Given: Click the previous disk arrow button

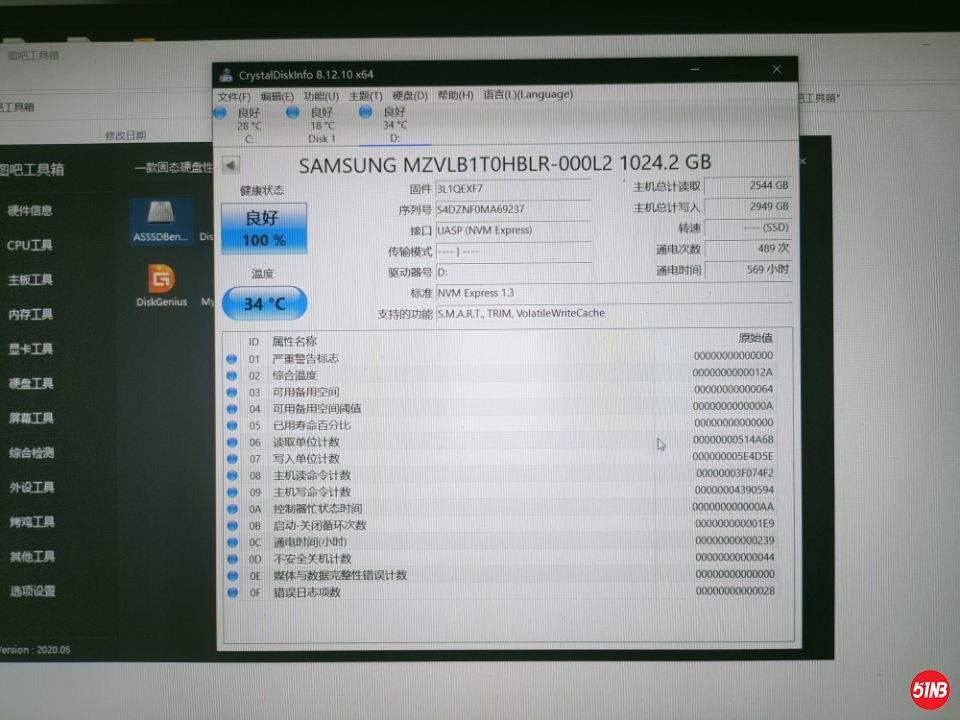Looking at the screenshot, I should coord(230,165).
